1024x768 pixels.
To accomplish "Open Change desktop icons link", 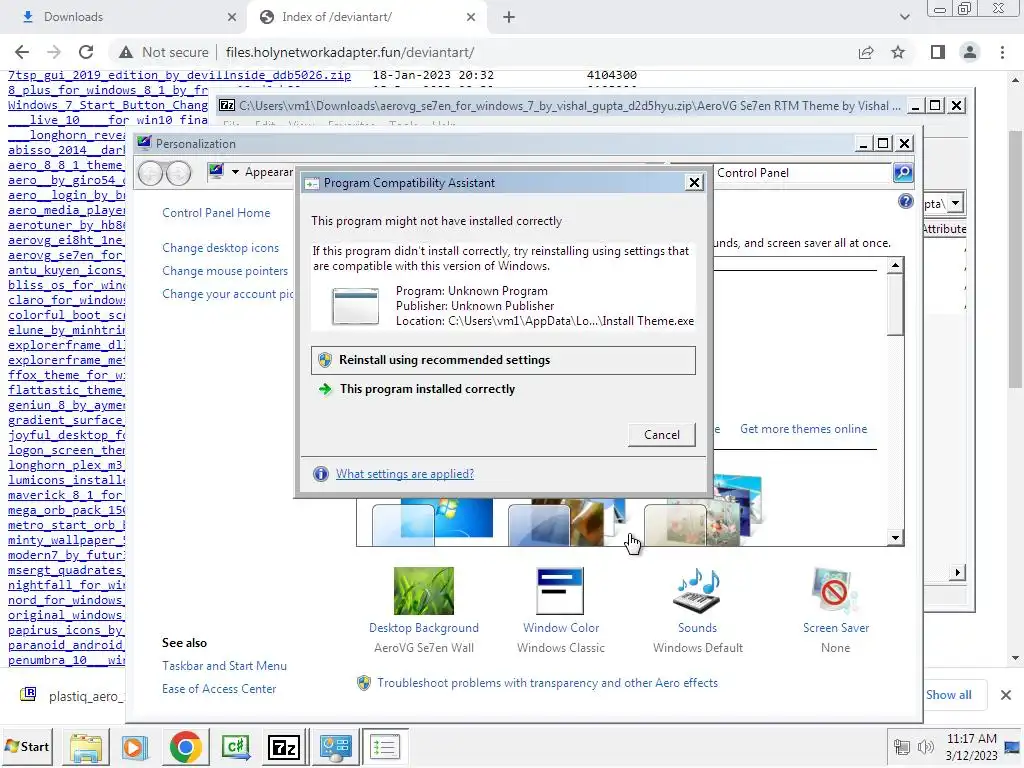I will coord(221,248).
